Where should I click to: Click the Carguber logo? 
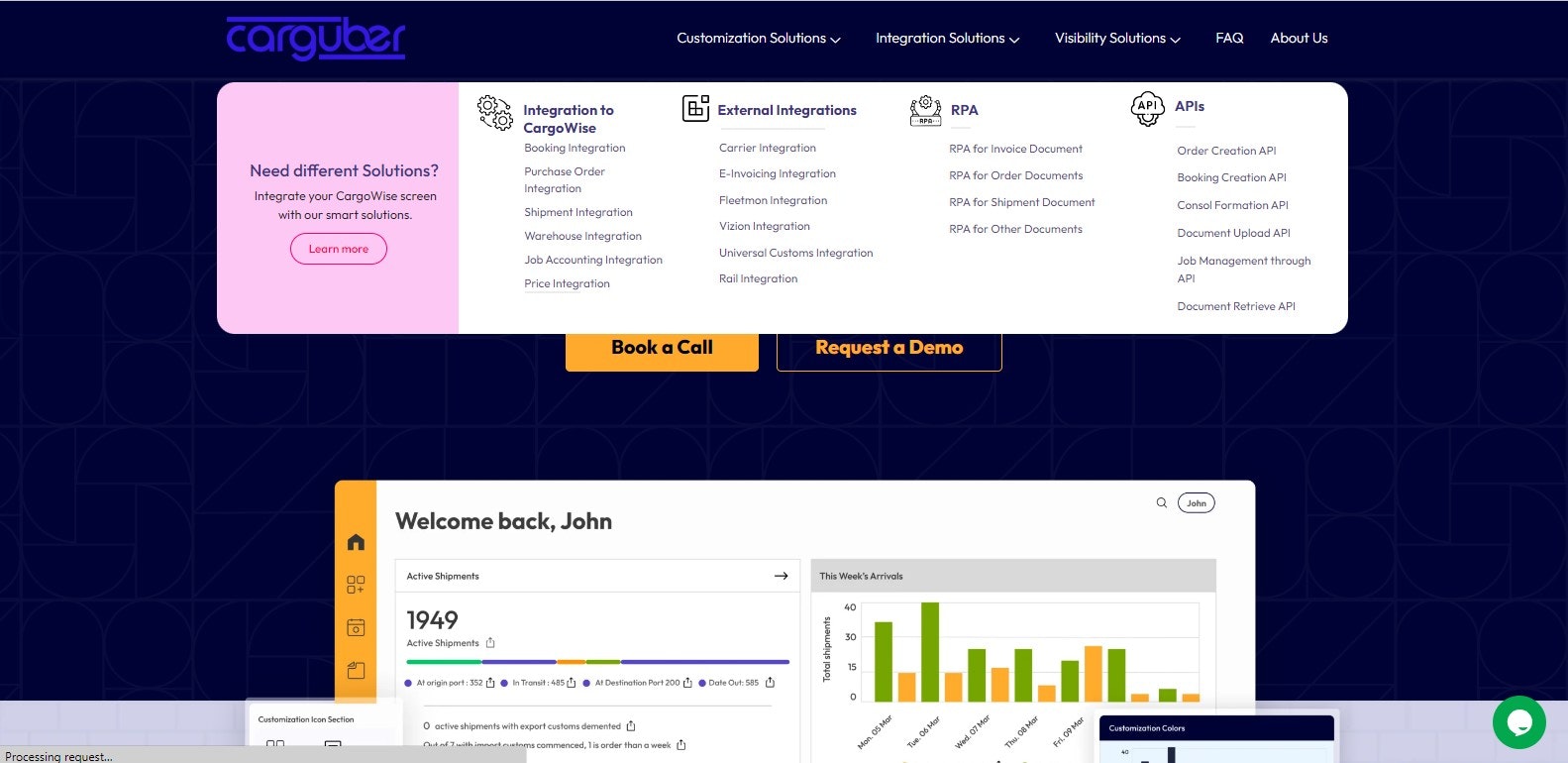tap(316, 38)
